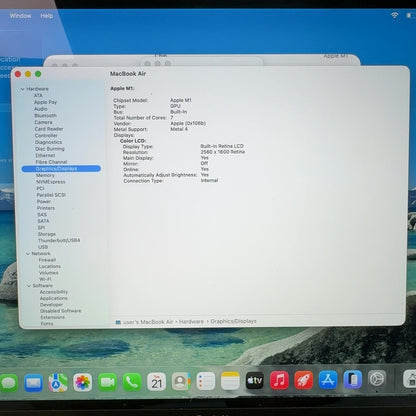
Task: Select Thunderbolt/USB4 in the sidebar
Action: click(x=59, y=240)
